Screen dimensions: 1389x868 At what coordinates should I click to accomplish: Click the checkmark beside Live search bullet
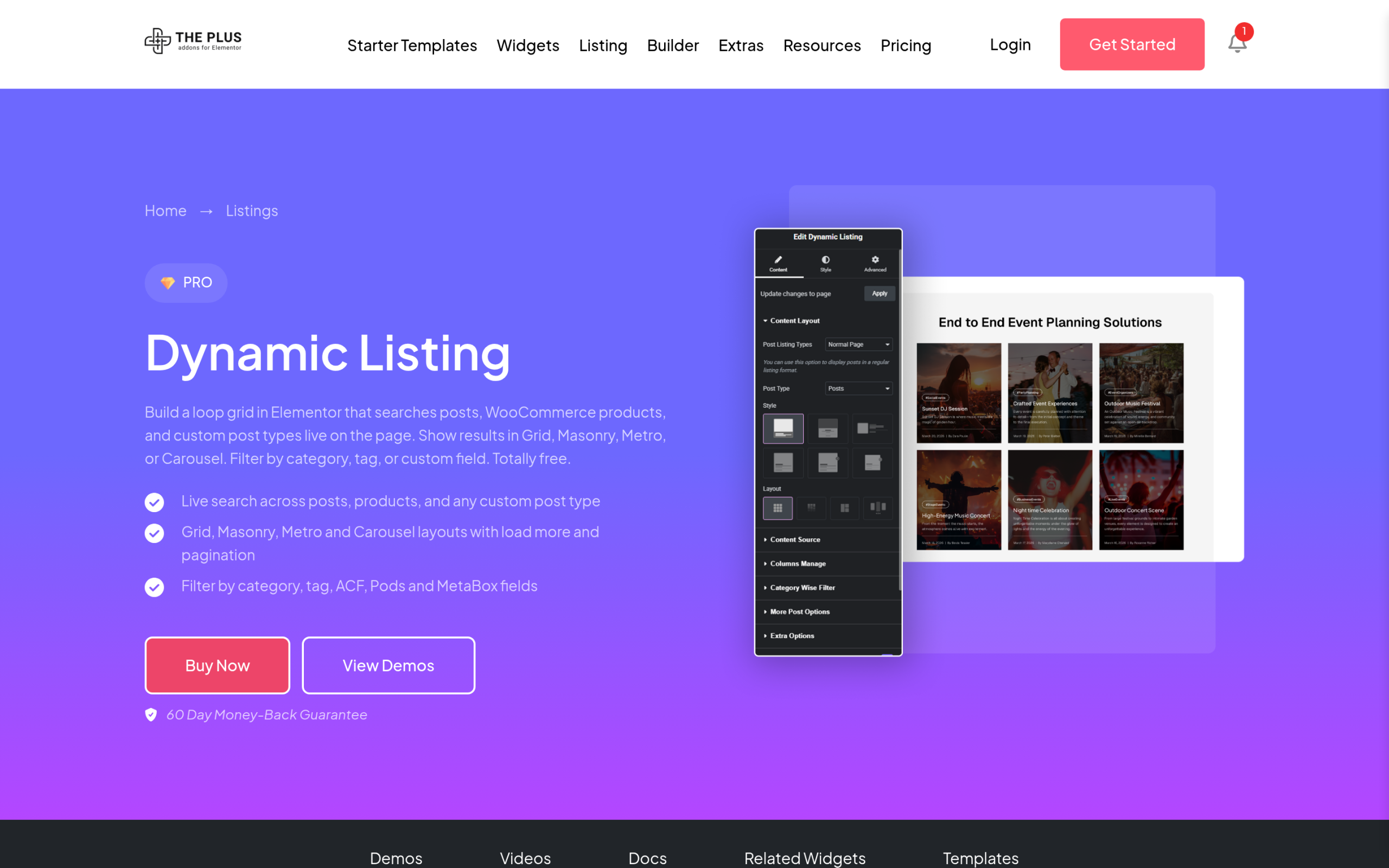[155, 502]
